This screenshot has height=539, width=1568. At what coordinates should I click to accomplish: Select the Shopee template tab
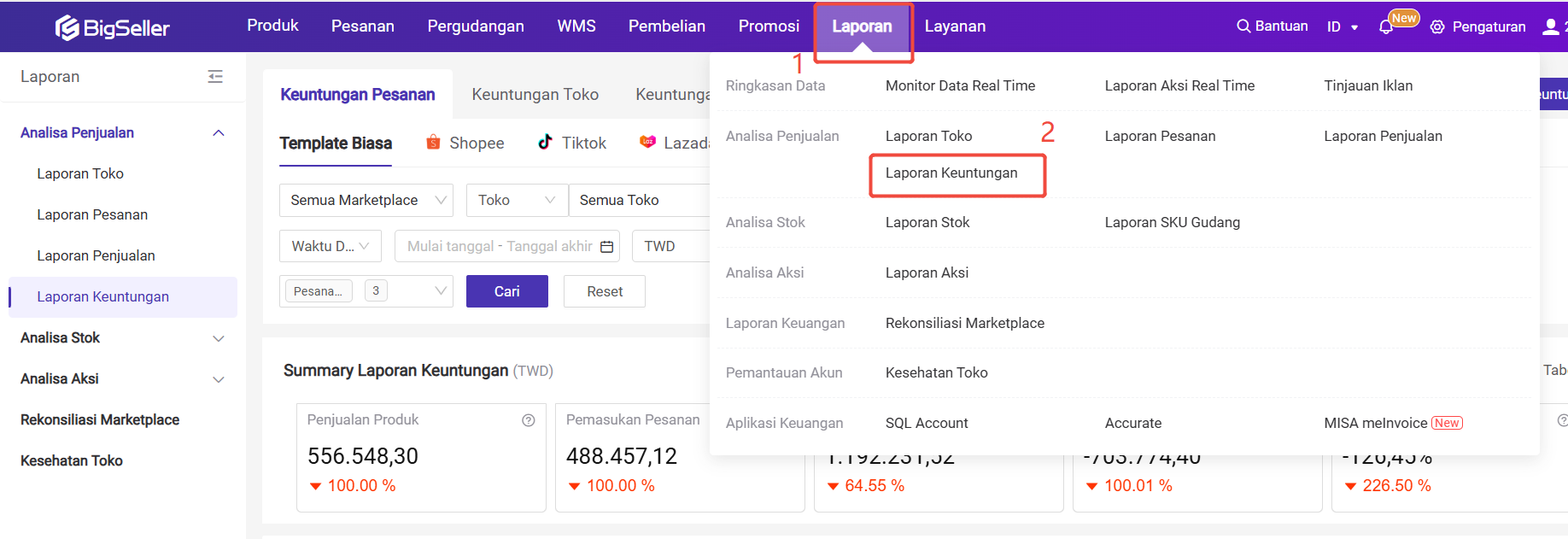[465, 144]
